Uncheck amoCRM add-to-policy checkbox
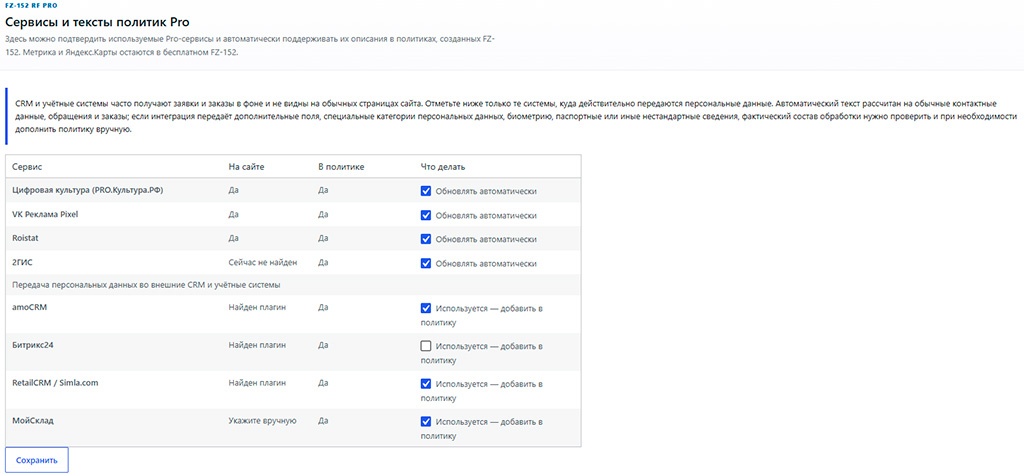This screenshot has width=1024, height=474. coord(426,308)
